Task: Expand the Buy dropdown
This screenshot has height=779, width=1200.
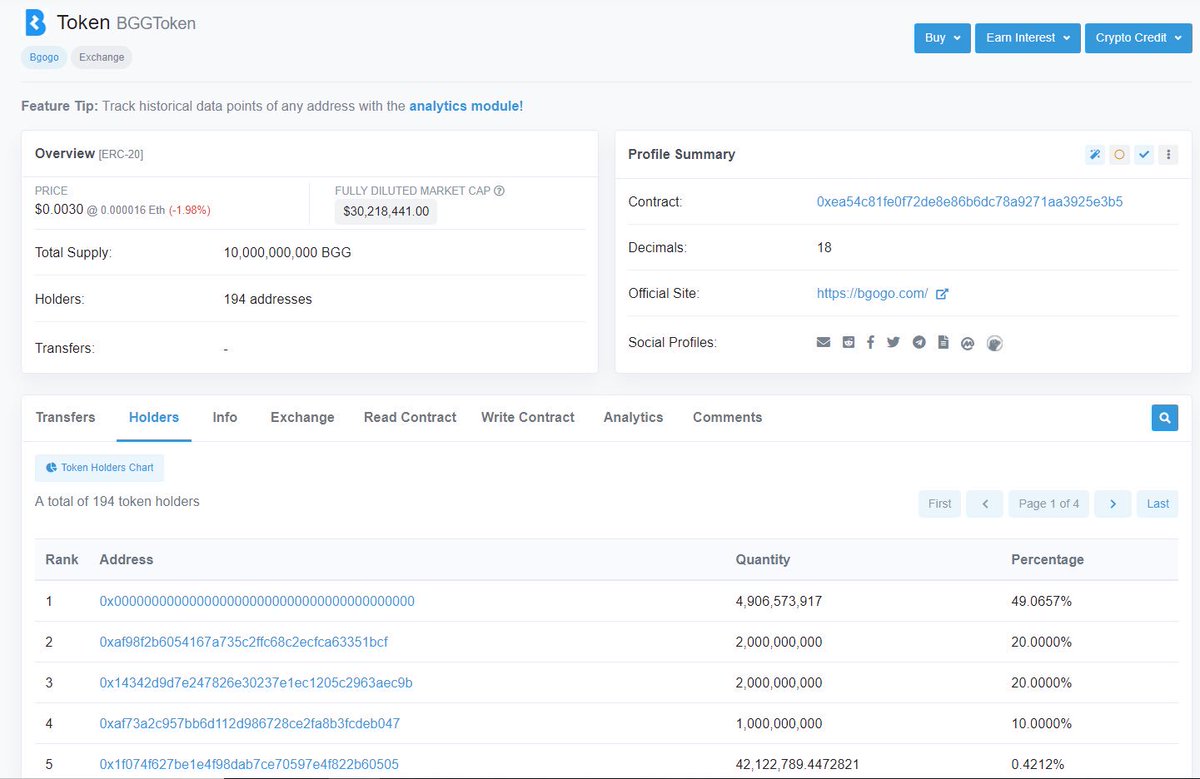Action: coord(942,38)
